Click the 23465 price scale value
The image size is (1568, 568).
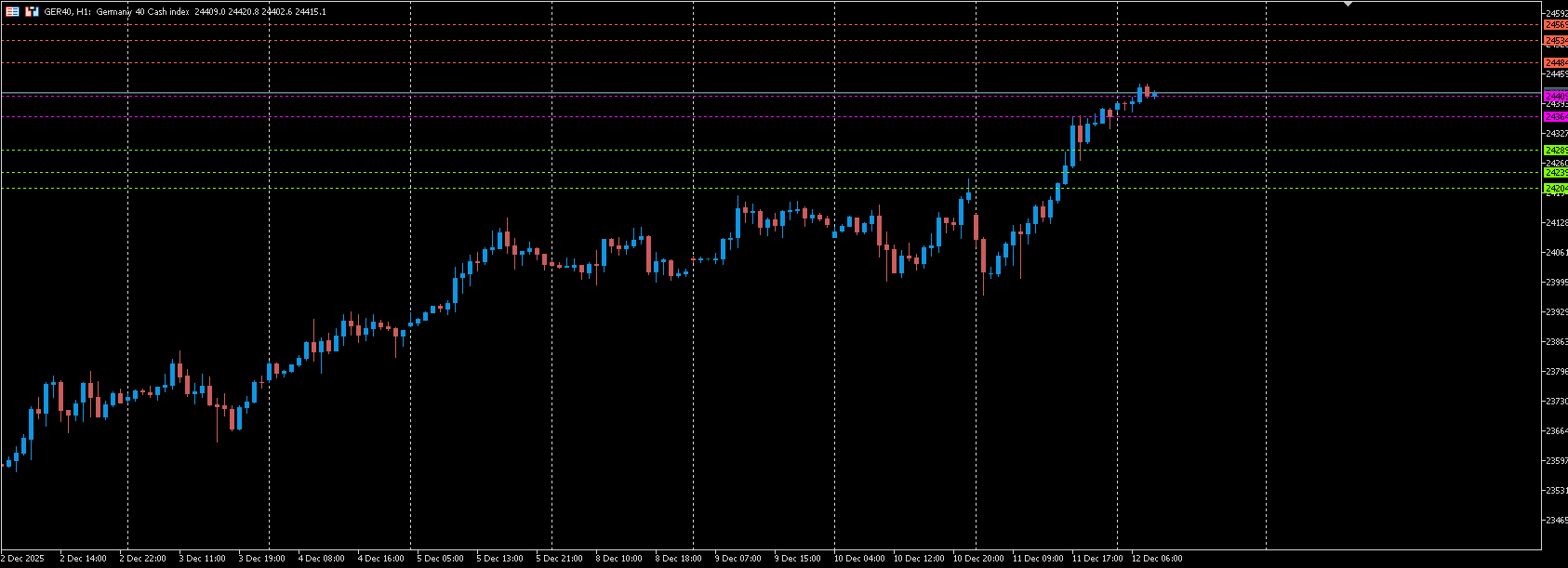[x=1557, y=521]
